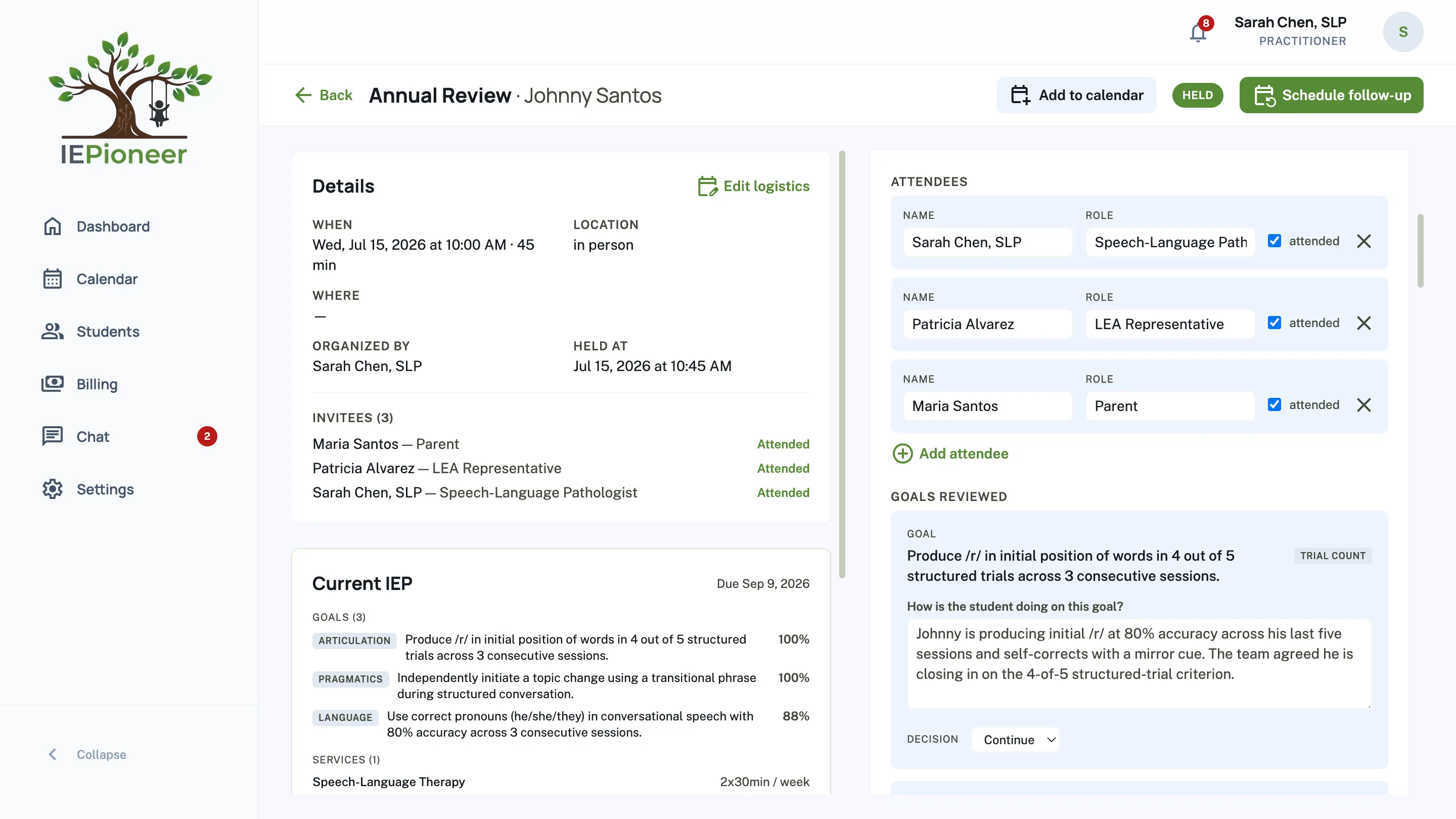Open the user avatar S menu

click(x=1403, y=32)
